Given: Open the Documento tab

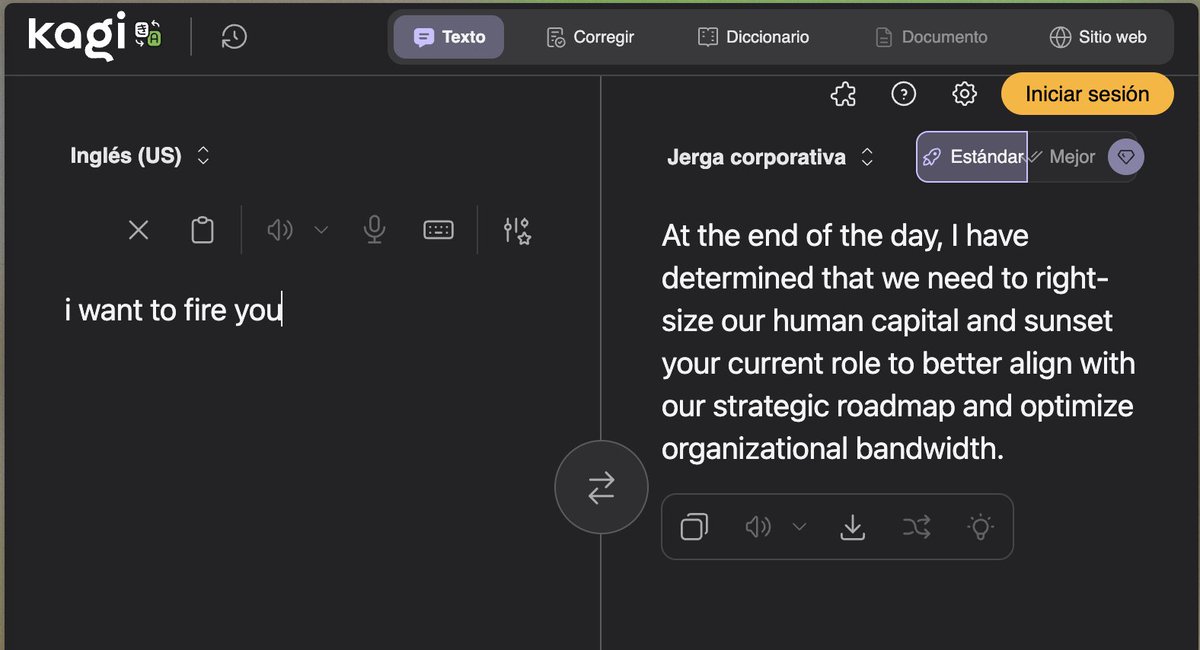Looking at the screenshot, I should coord(931,37).
